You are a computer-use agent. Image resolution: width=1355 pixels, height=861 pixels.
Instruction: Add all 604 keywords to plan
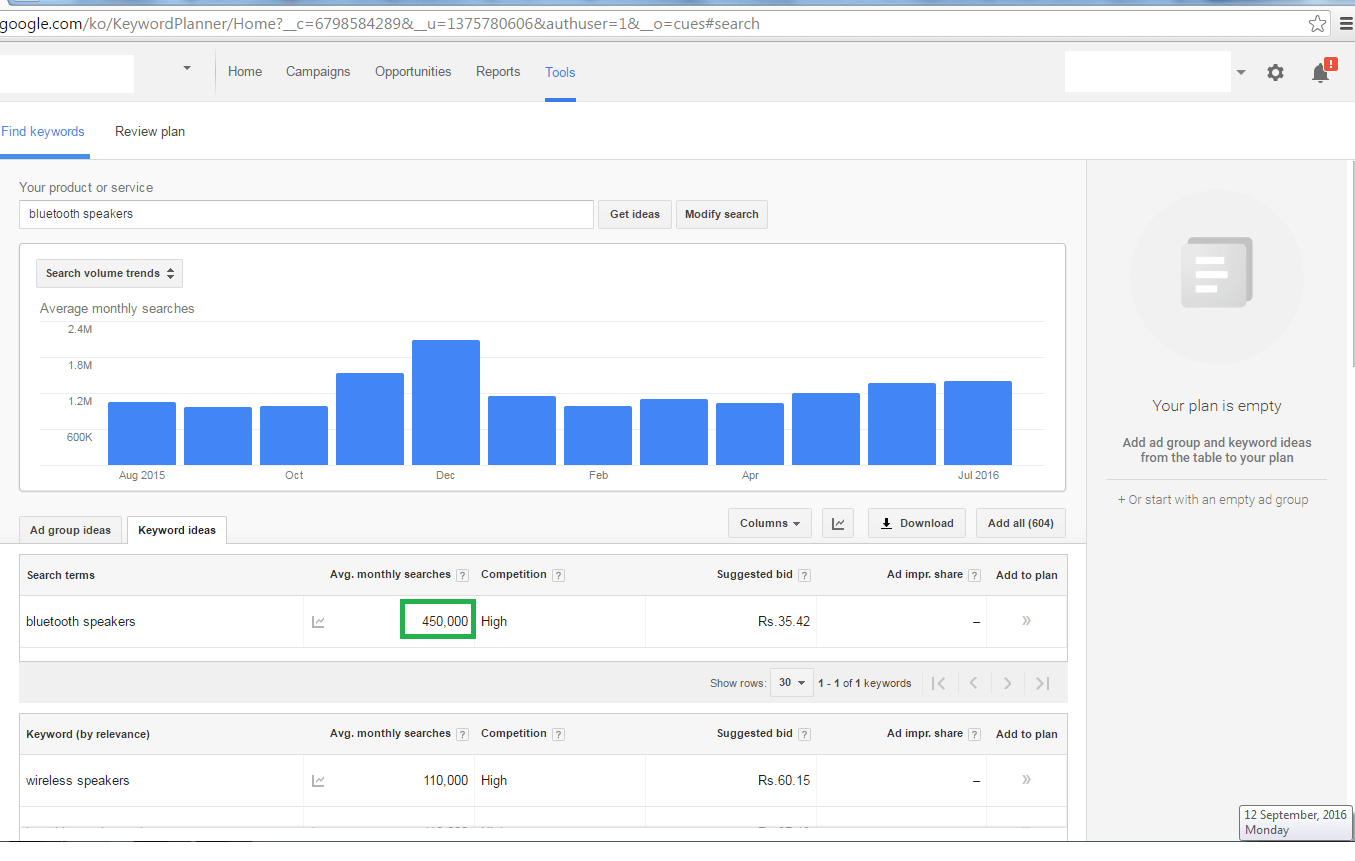pyautogui.click(x=1020, y=522)
